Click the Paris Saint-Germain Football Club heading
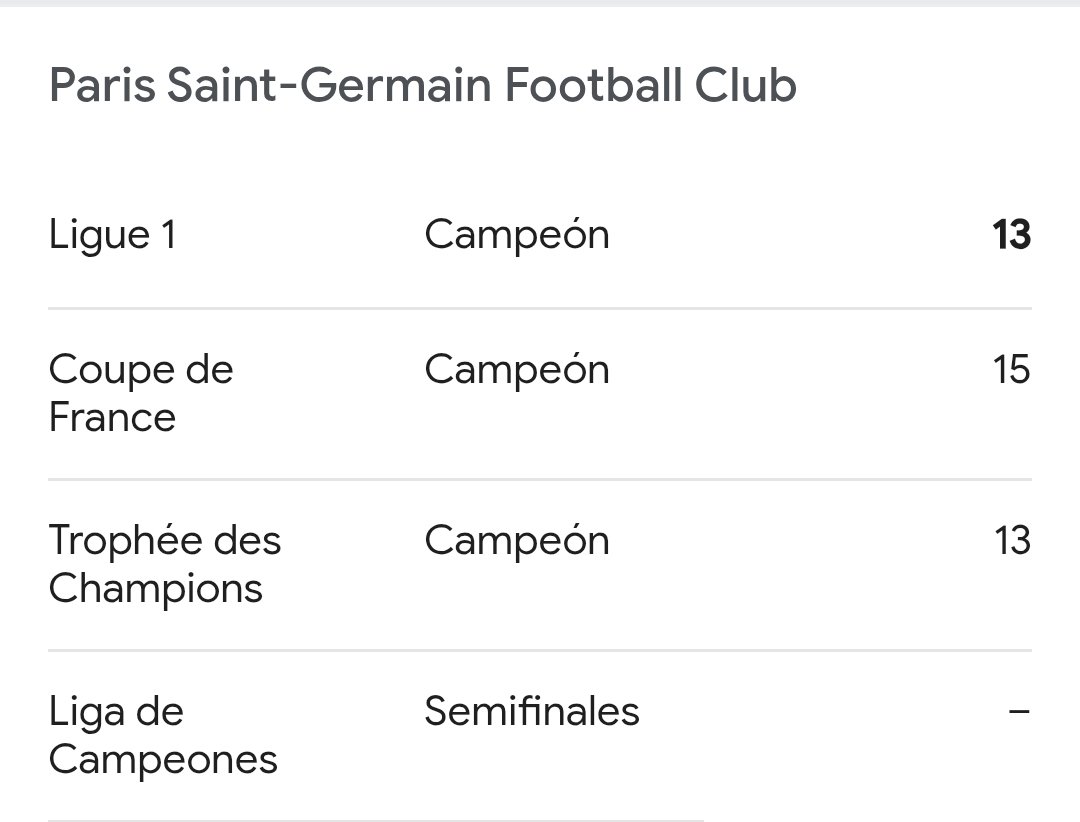 pos(423,85)
